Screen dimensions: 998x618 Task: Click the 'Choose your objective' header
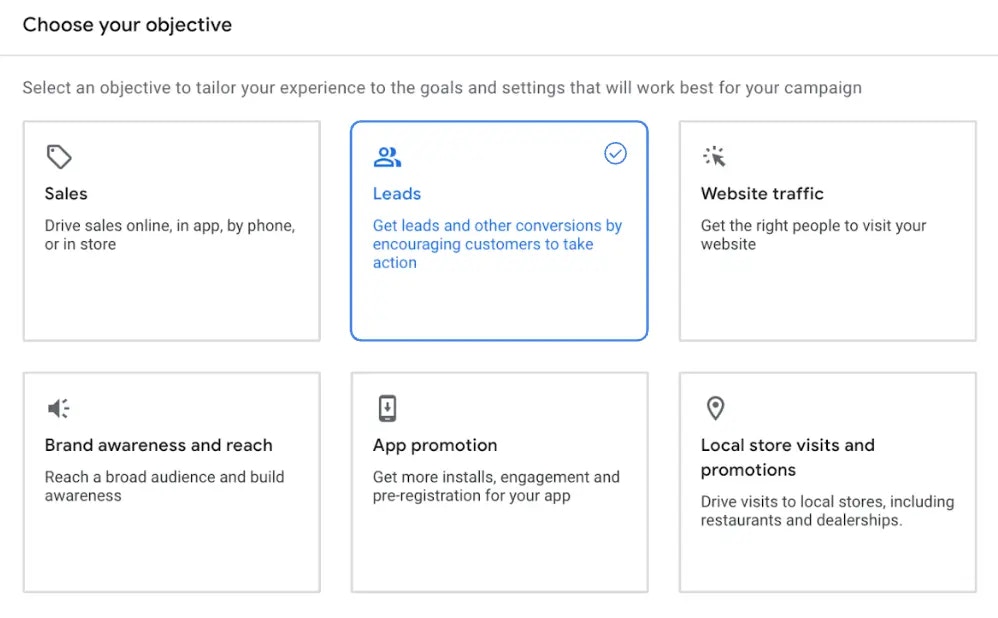click(127, 24)
